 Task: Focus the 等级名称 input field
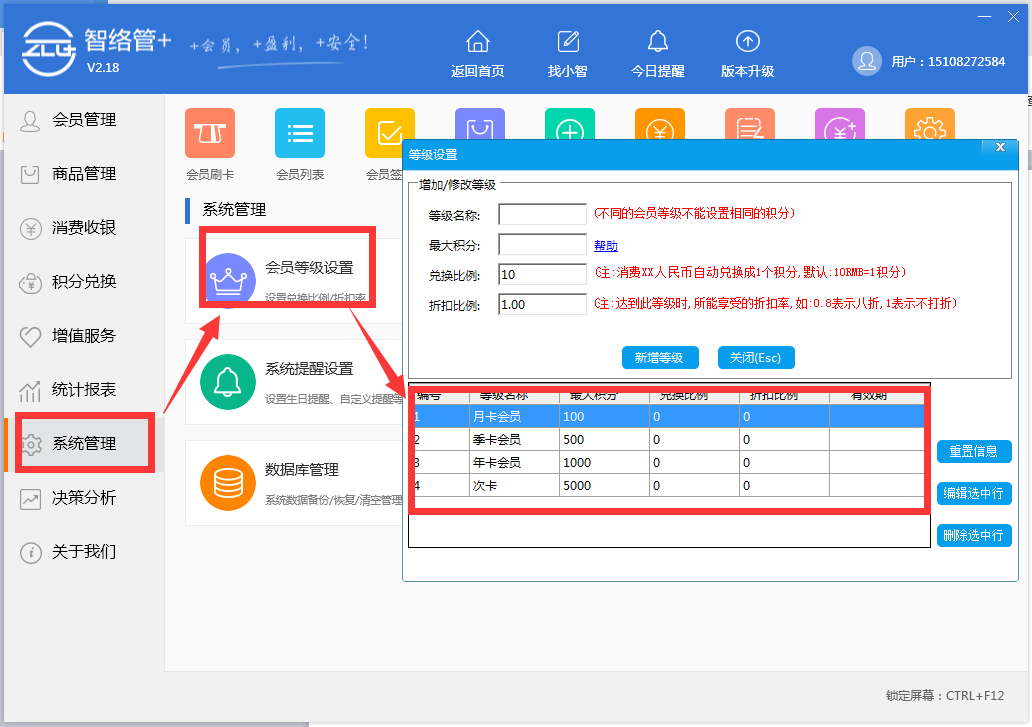(x=542, y=214)
